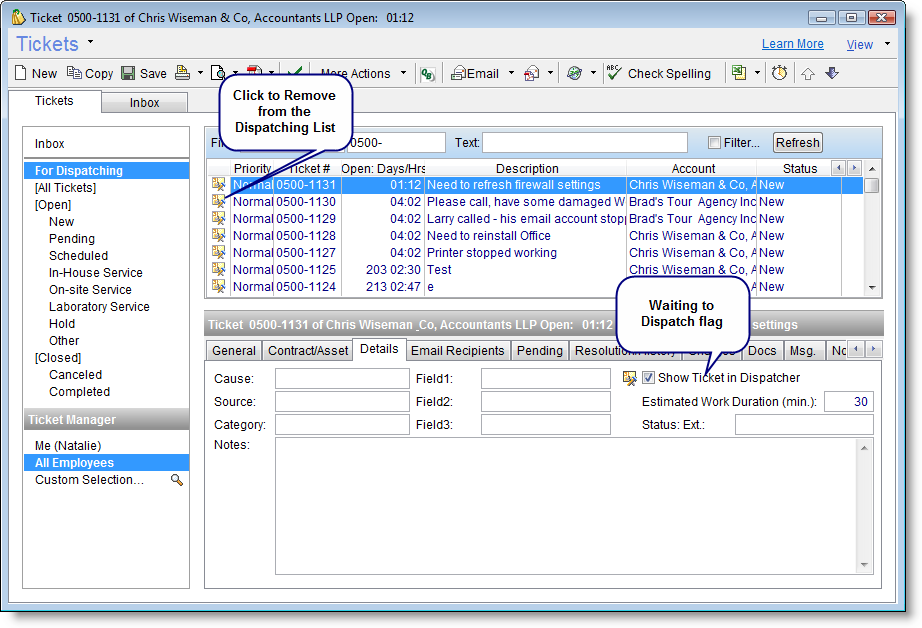Open the Contract/Asset tab
922x628 pixels.
(307, 350)
